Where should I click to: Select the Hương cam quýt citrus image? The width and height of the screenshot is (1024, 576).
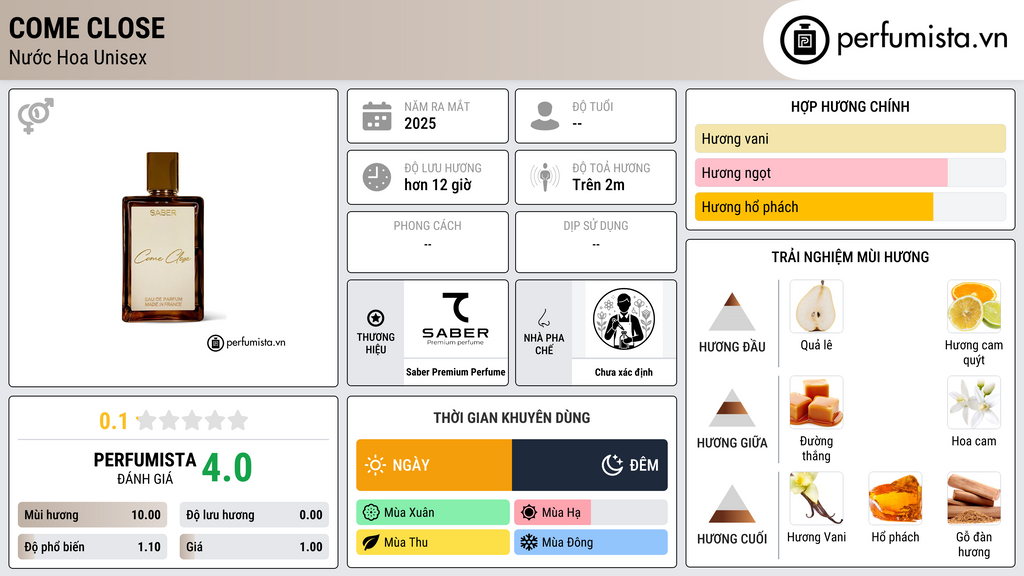(x=974, y=307)
